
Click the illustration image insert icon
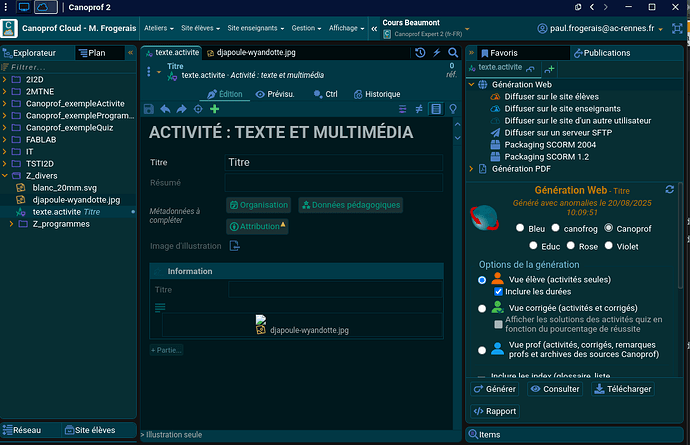(x=234, y=246)
